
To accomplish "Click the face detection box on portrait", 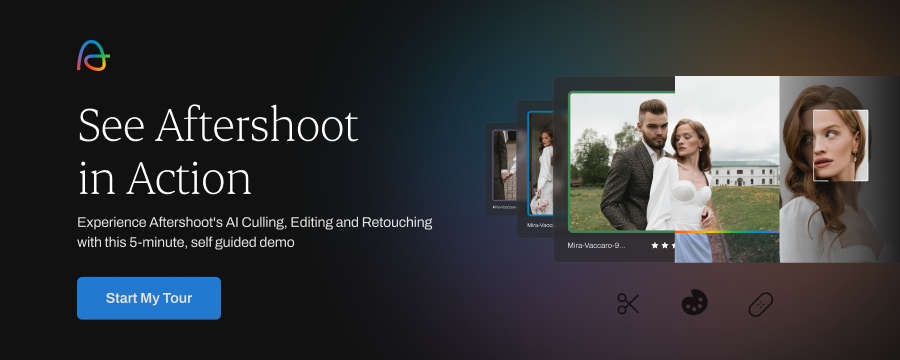I will (840, 145).
